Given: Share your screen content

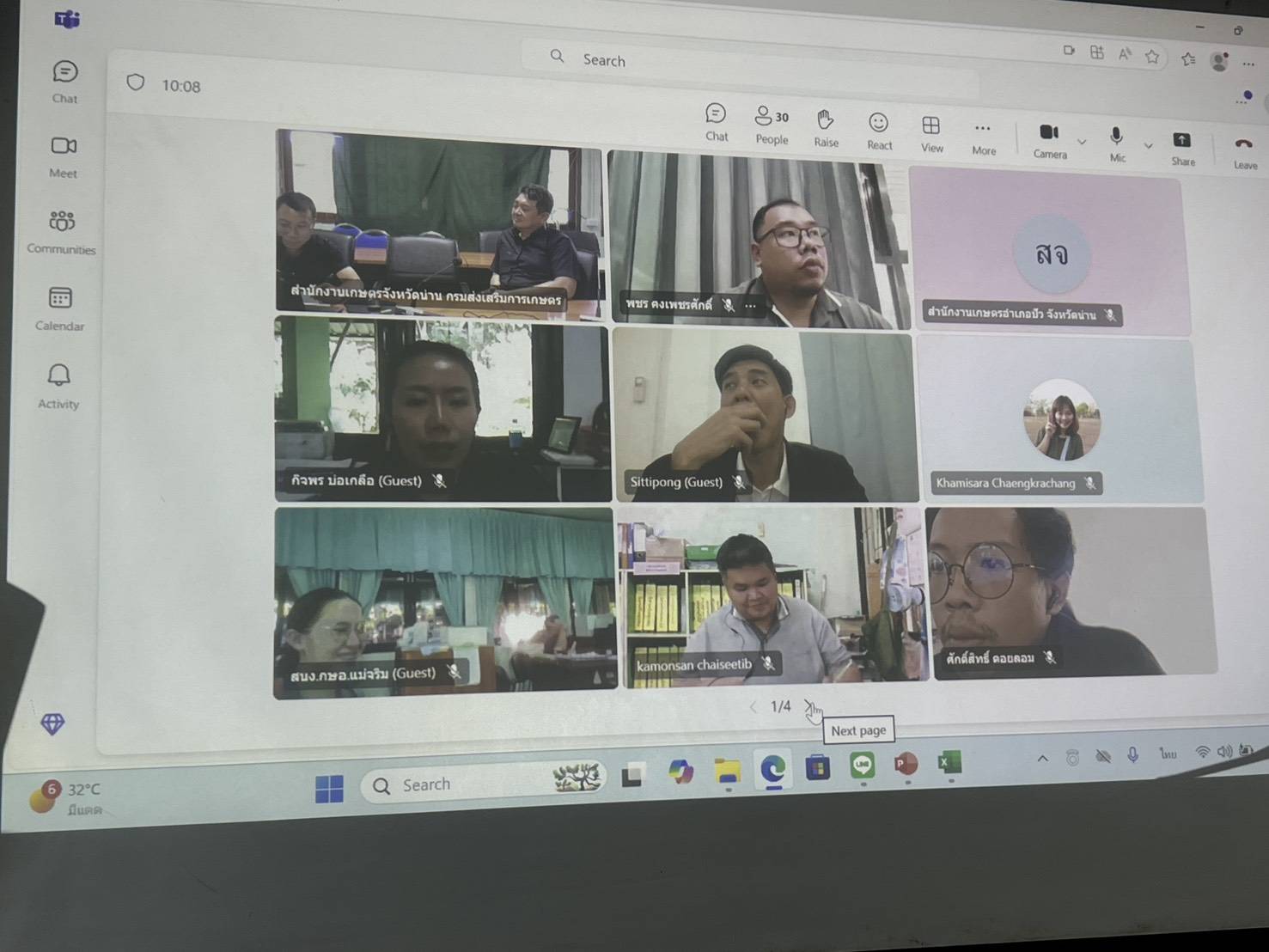Looking at the screenshot, I should [1182, 147].
